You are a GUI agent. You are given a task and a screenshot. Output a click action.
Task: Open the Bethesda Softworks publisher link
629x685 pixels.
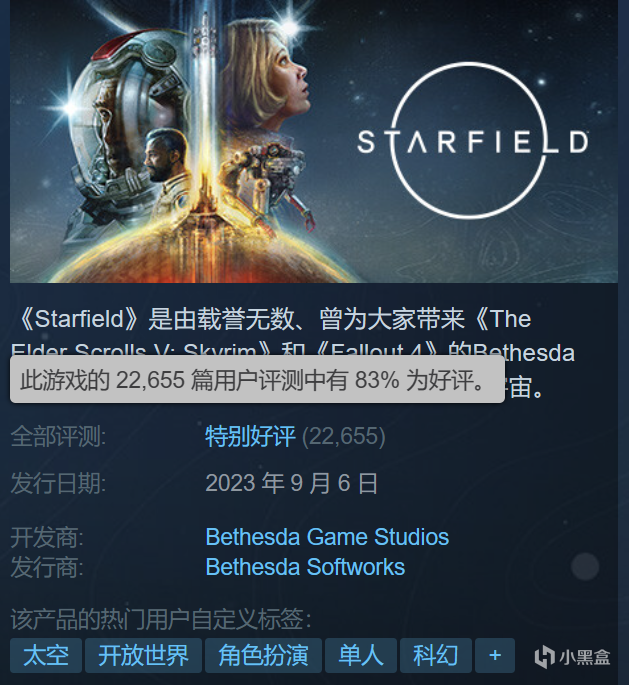[x=305, y=567]
